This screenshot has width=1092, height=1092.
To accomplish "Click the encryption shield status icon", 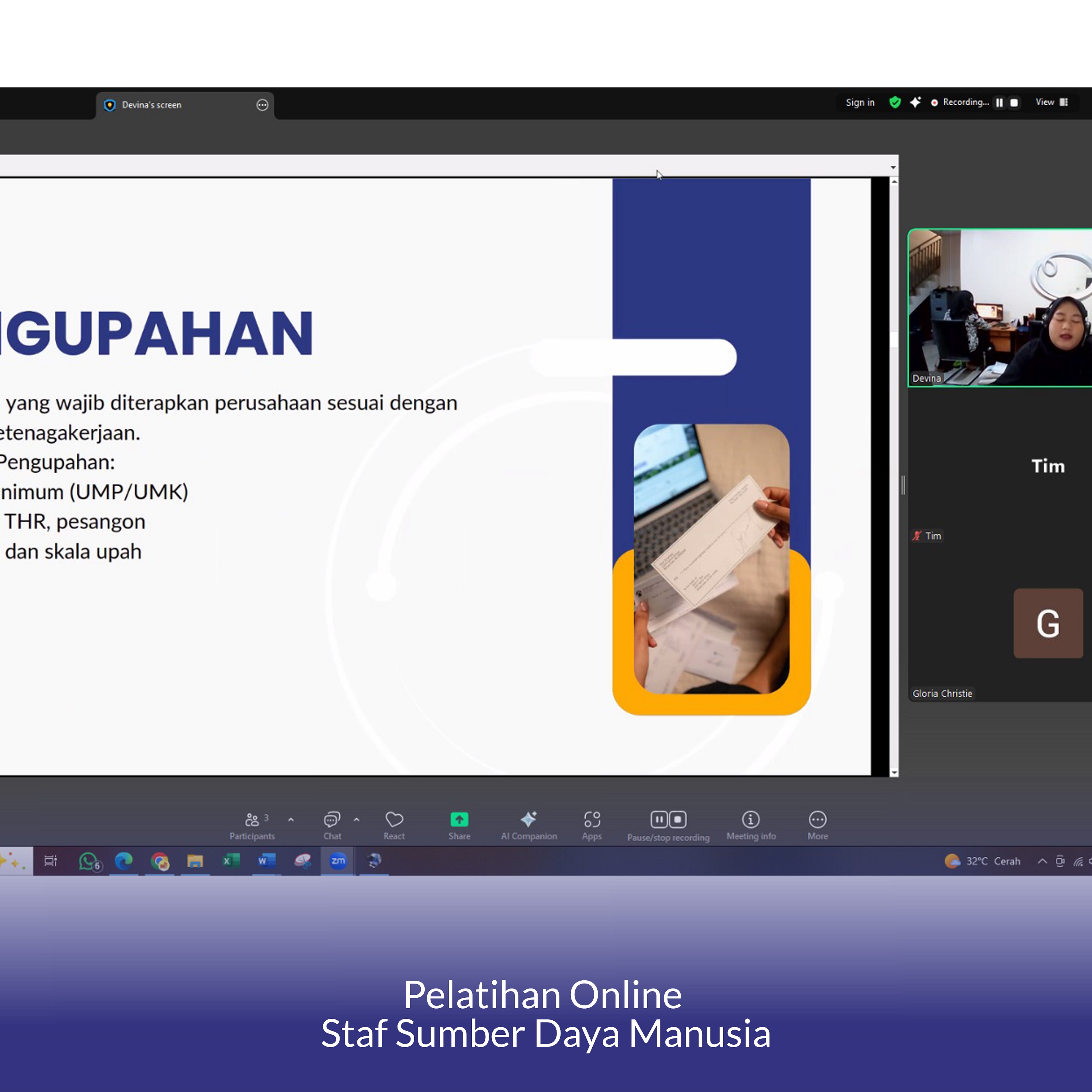I will coord(895,102).
